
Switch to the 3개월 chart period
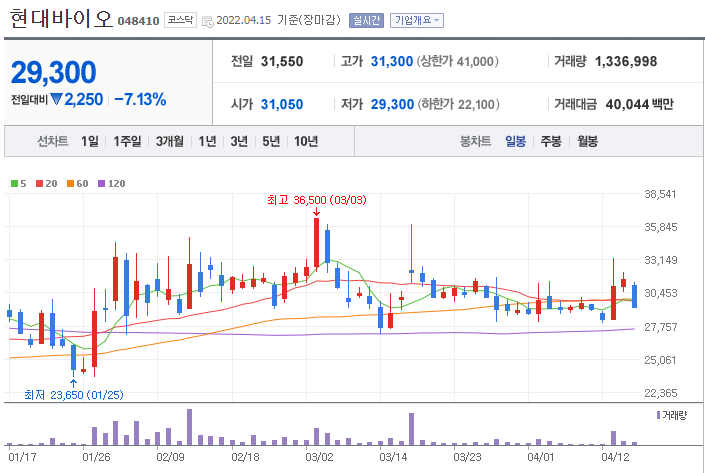coord(170,141)
